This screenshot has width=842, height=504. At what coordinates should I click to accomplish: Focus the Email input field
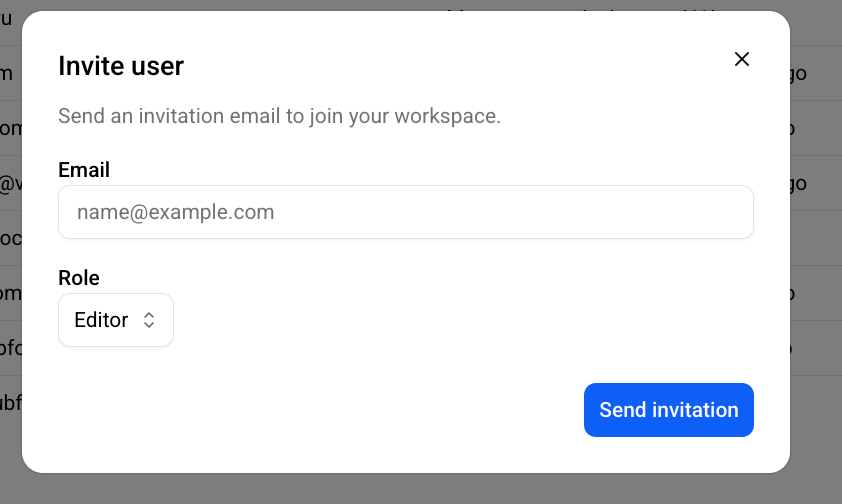click(405, 212)
